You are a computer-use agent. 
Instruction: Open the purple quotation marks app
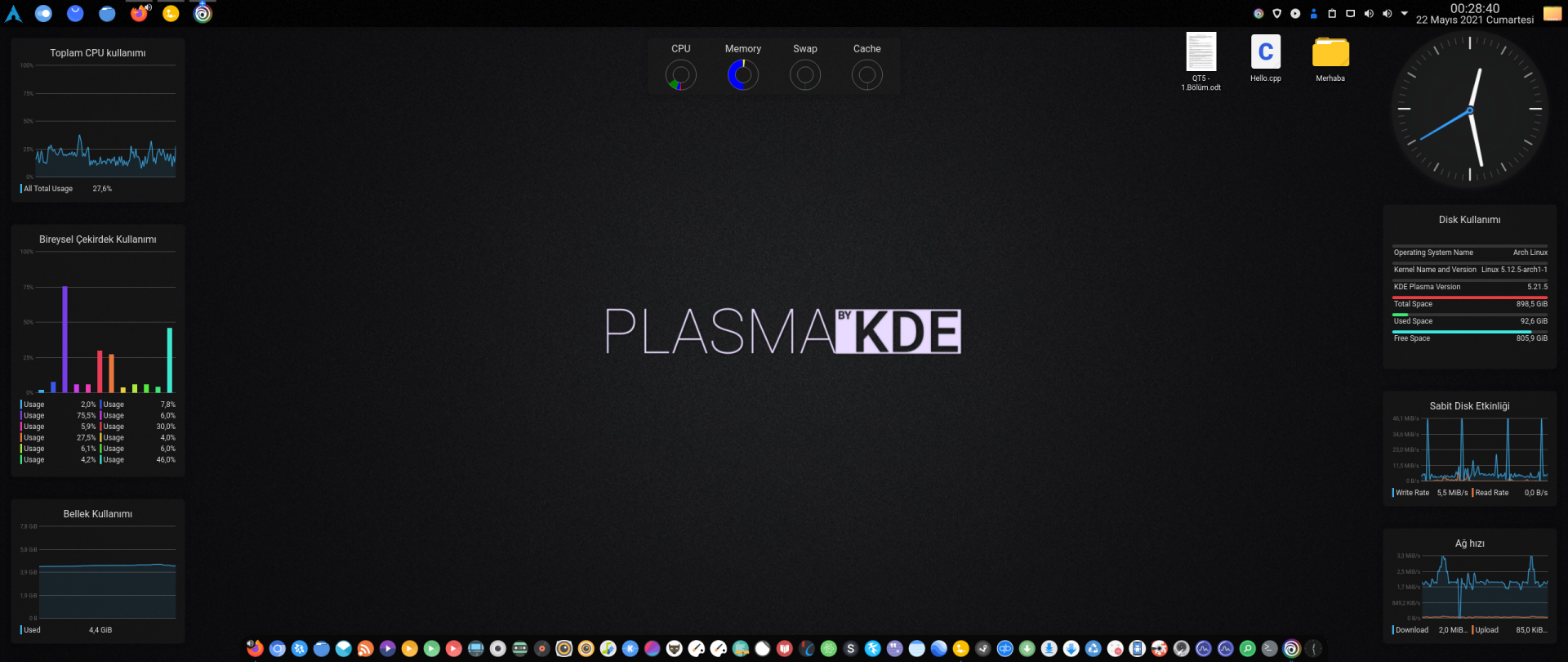tap(895, 648)
